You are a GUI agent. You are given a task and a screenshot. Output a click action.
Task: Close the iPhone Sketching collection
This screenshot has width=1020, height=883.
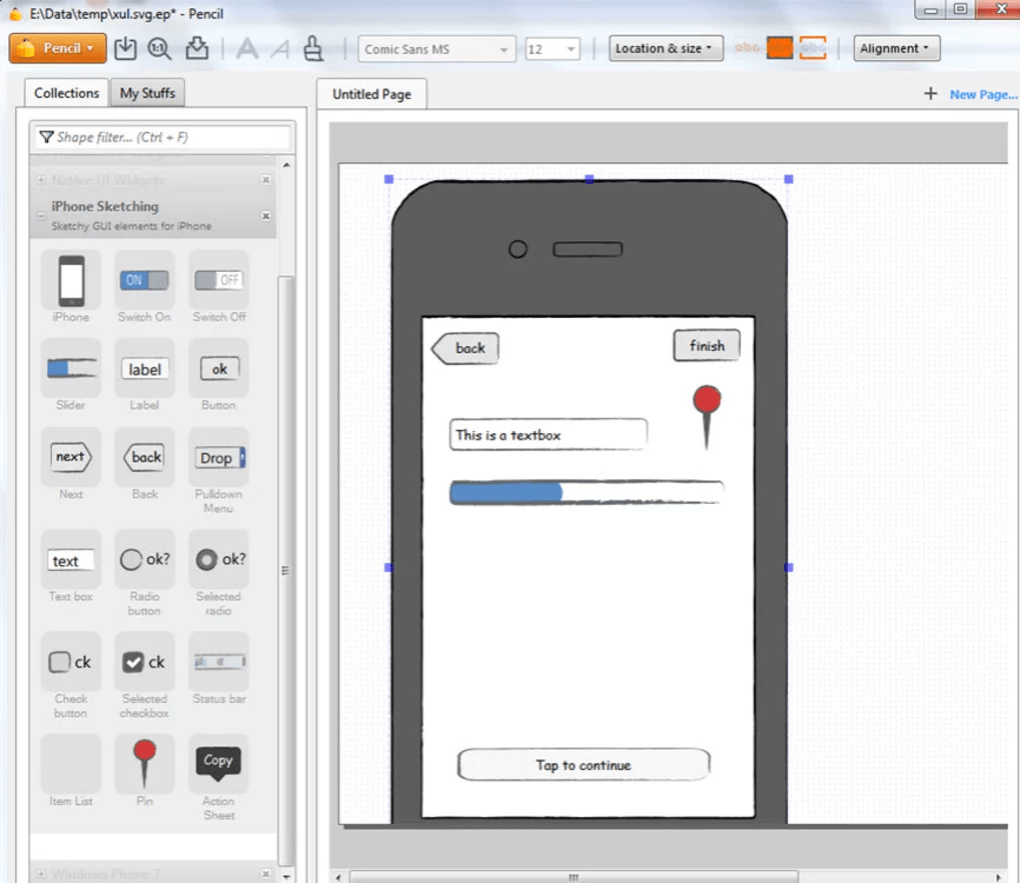pyautogui.click(x=265, y=215)
